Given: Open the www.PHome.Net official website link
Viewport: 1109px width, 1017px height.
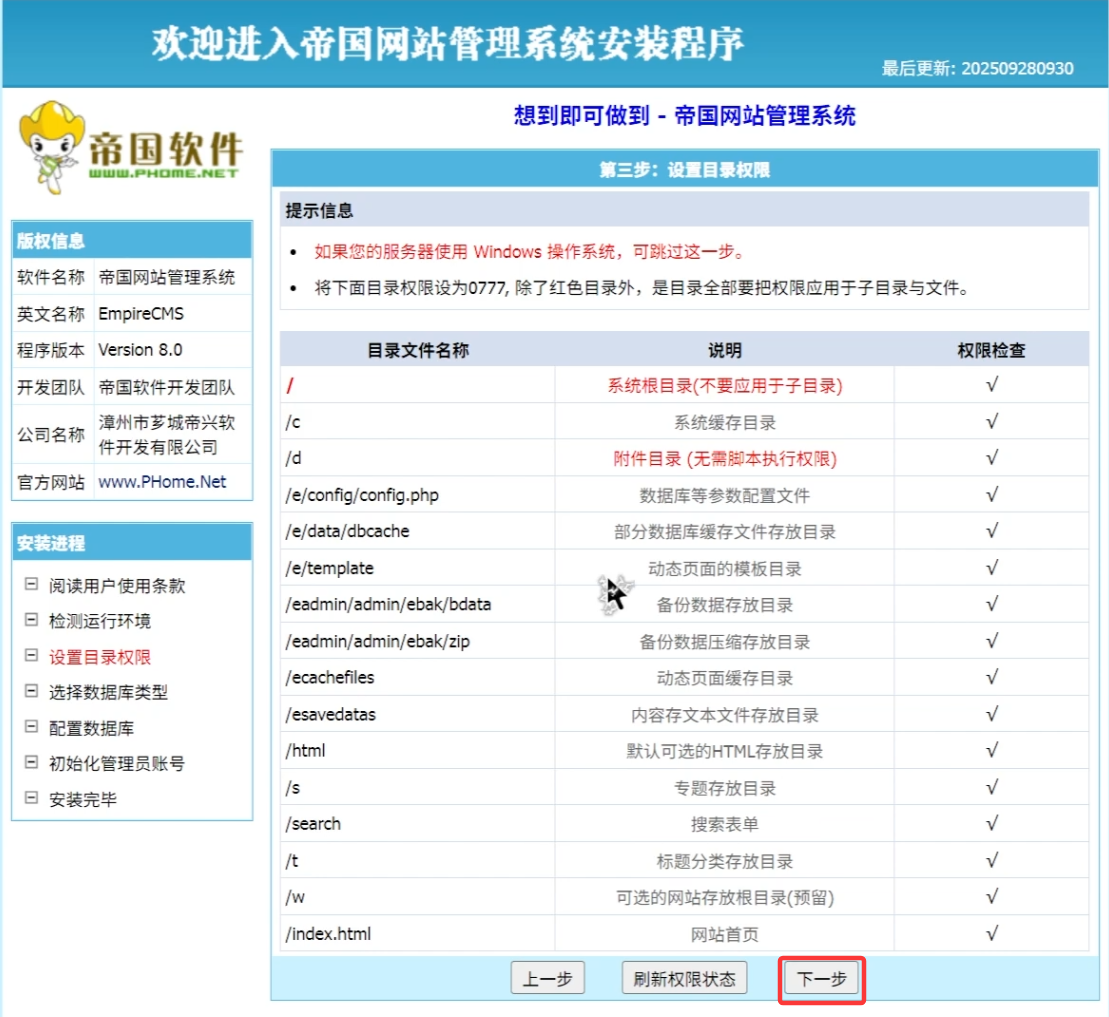Looking at the screenshot, I should tap(162, 482).
